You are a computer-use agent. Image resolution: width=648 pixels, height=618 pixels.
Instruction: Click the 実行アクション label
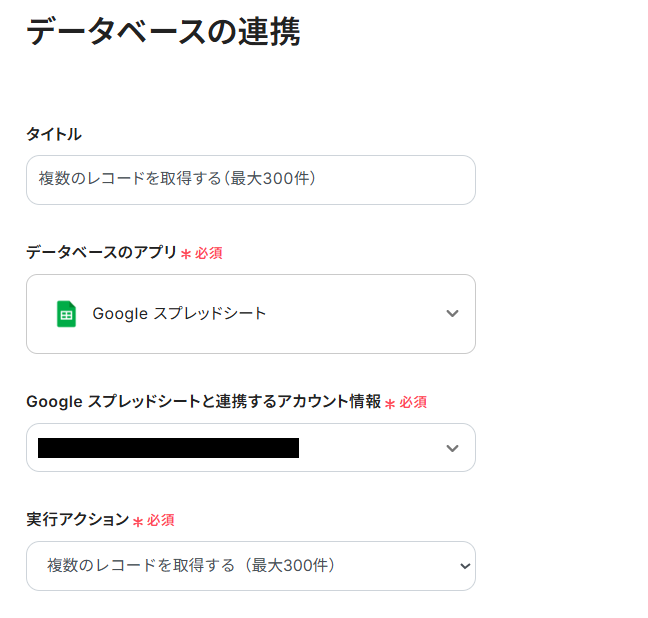[77, 519]
